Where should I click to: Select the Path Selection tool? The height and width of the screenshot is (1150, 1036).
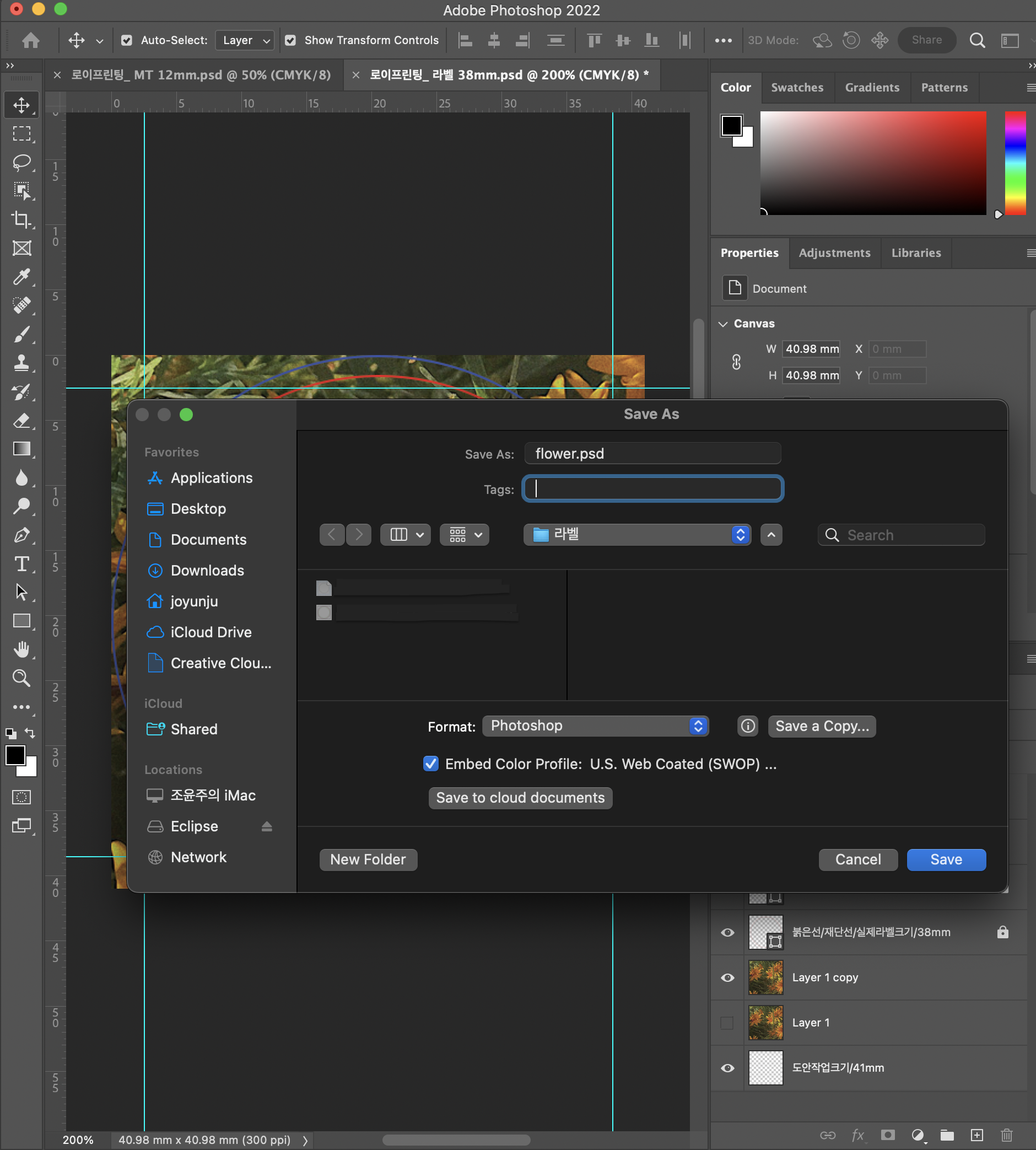point(21,593)
